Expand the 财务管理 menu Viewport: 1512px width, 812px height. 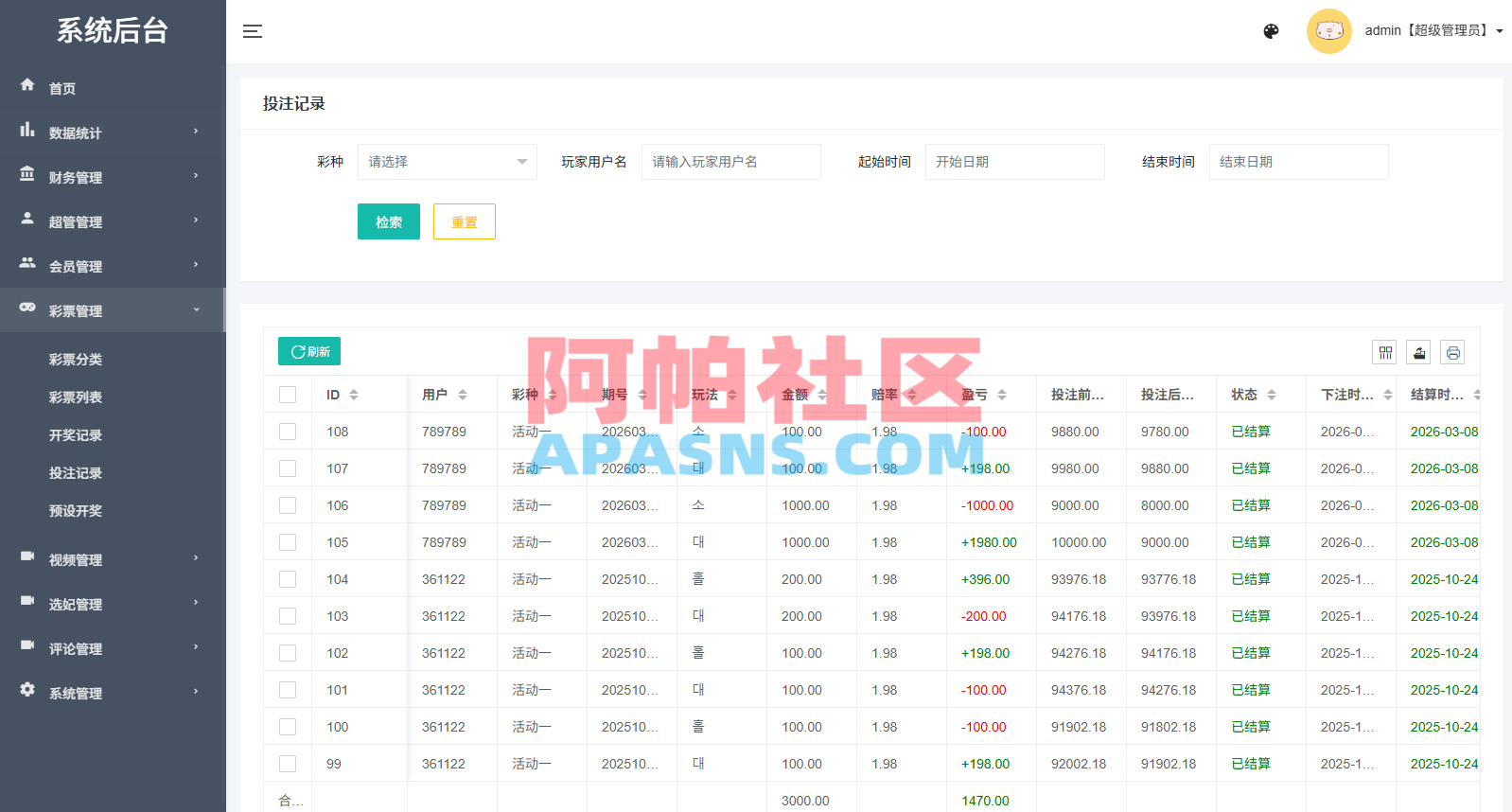pos(113,177)
